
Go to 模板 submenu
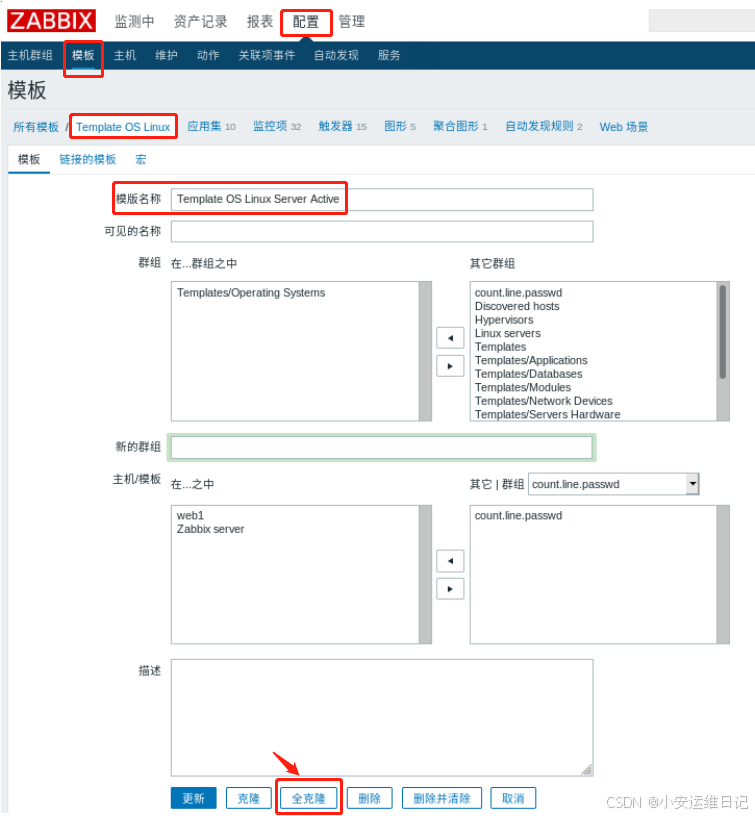click(83, 55)
